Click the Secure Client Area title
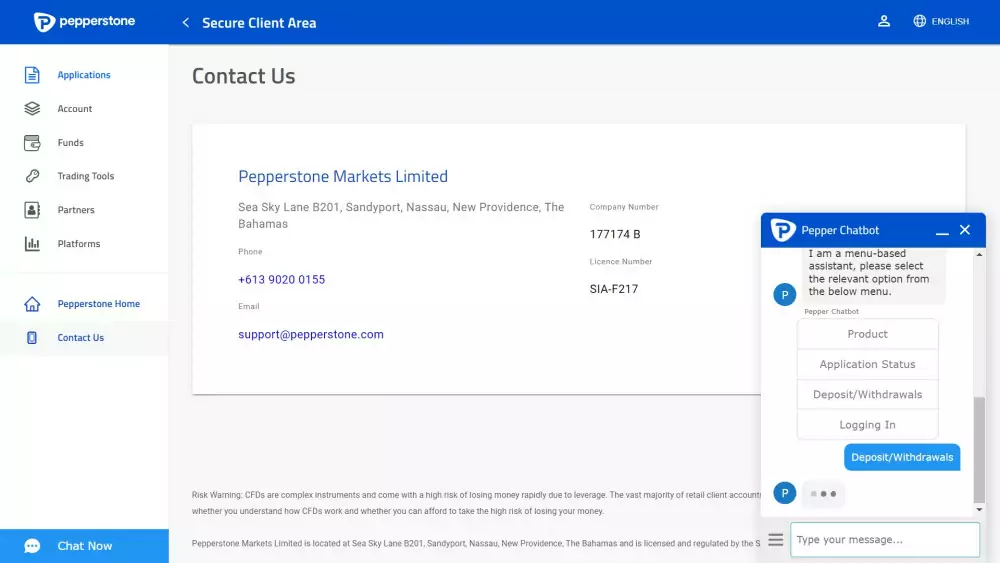The height and width of the screenshot is (563, 1000). [259, 23]
